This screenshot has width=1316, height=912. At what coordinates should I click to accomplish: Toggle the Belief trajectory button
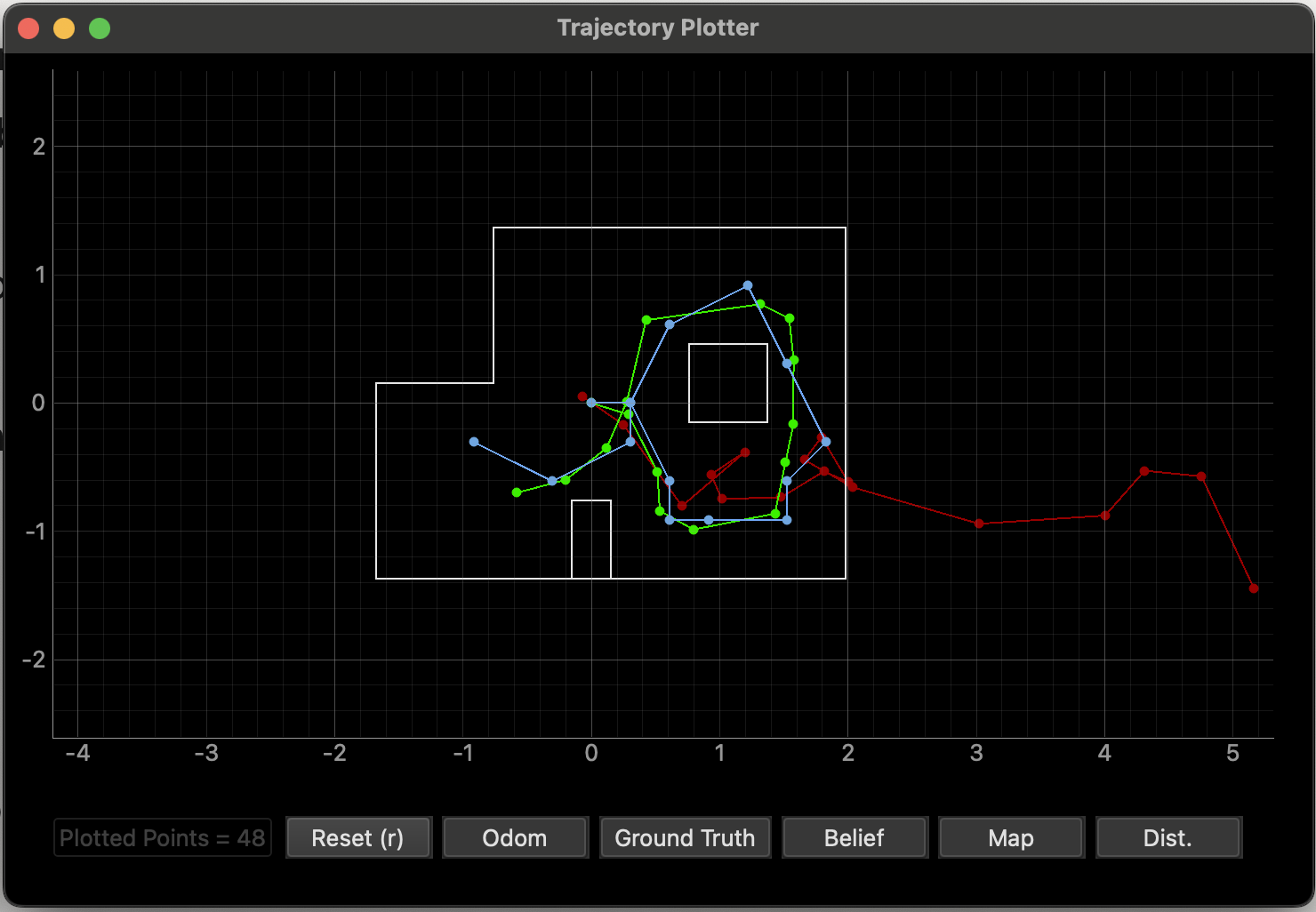[855, 837]
